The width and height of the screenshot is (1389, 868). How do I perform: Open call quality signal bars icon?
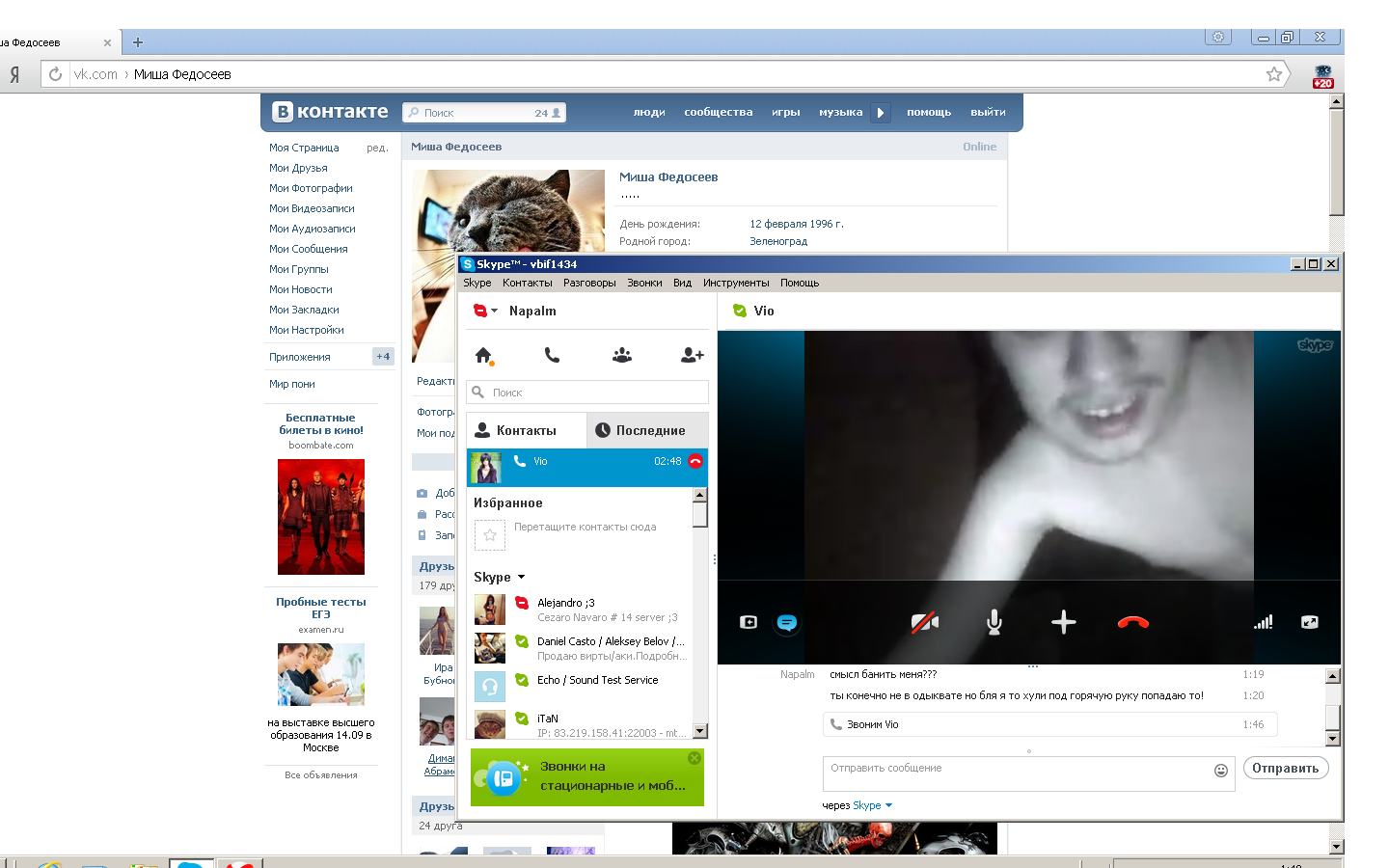pyautogui.click(x=1263, y=622)
